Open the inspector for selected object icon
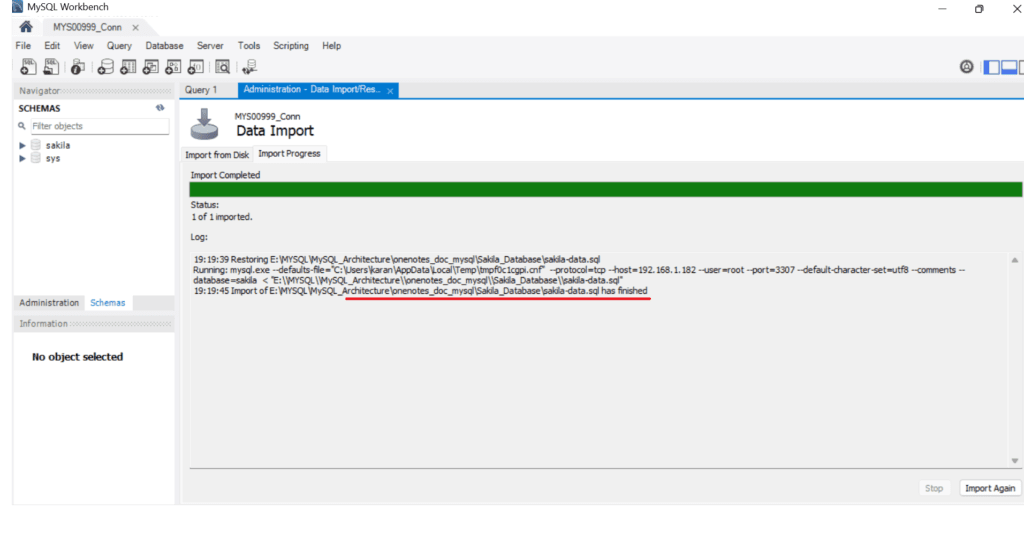Viewport: 1024px width, 535px height. [78, 67]
